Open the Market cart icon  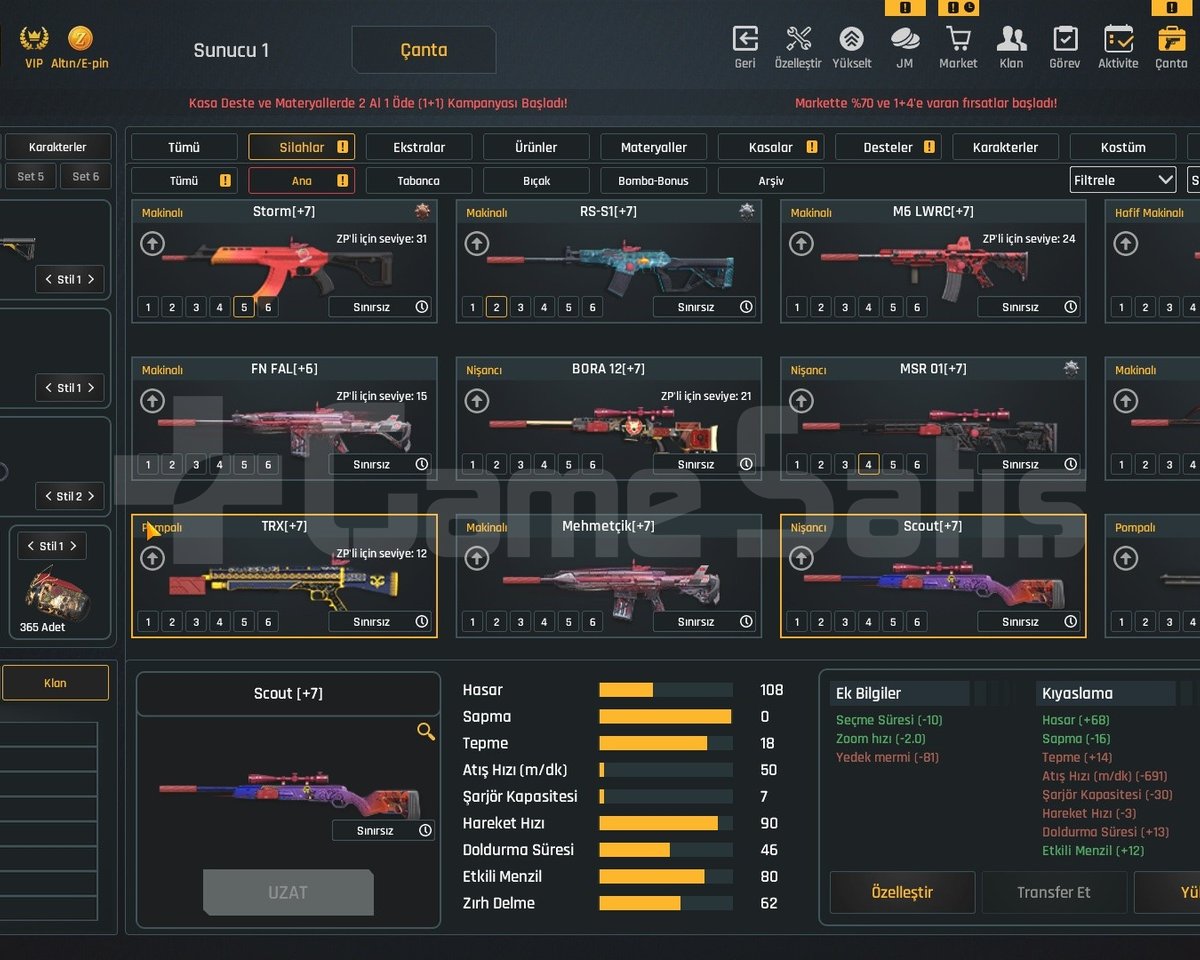(958, 40)
